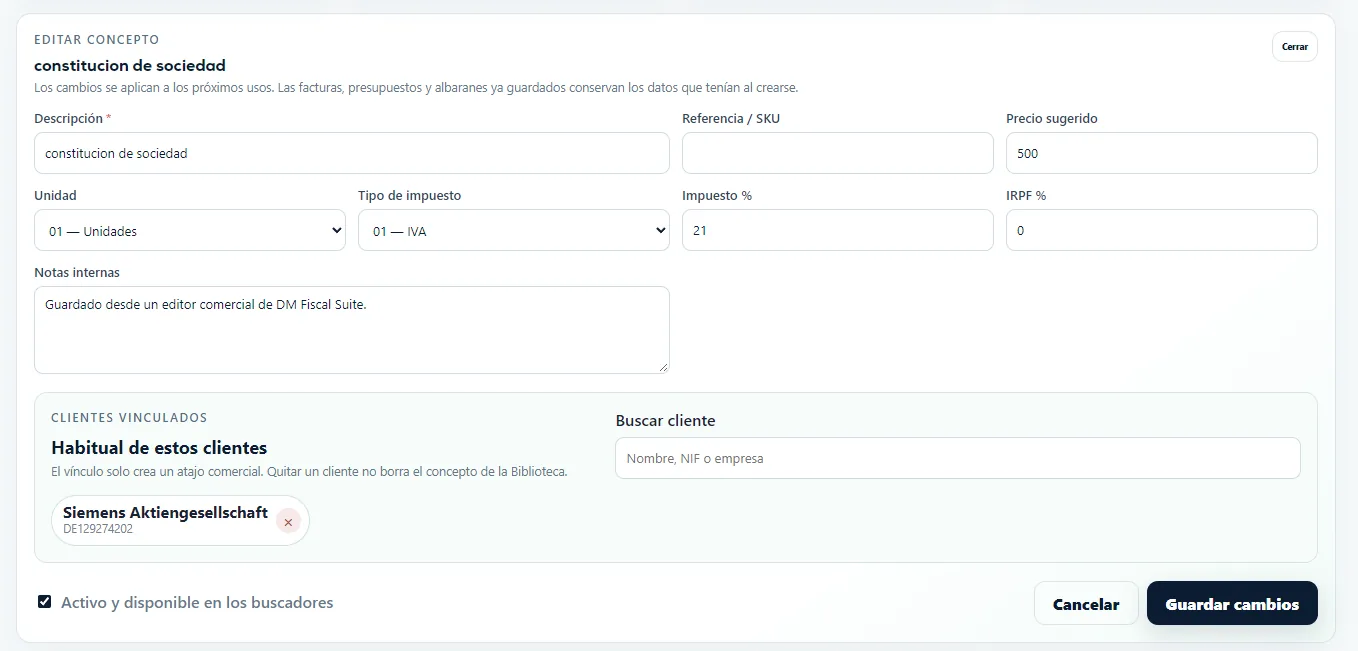Open the Unidad dropdown
The width and height of the screenshot is (1358, 651).
coord(190,230)
